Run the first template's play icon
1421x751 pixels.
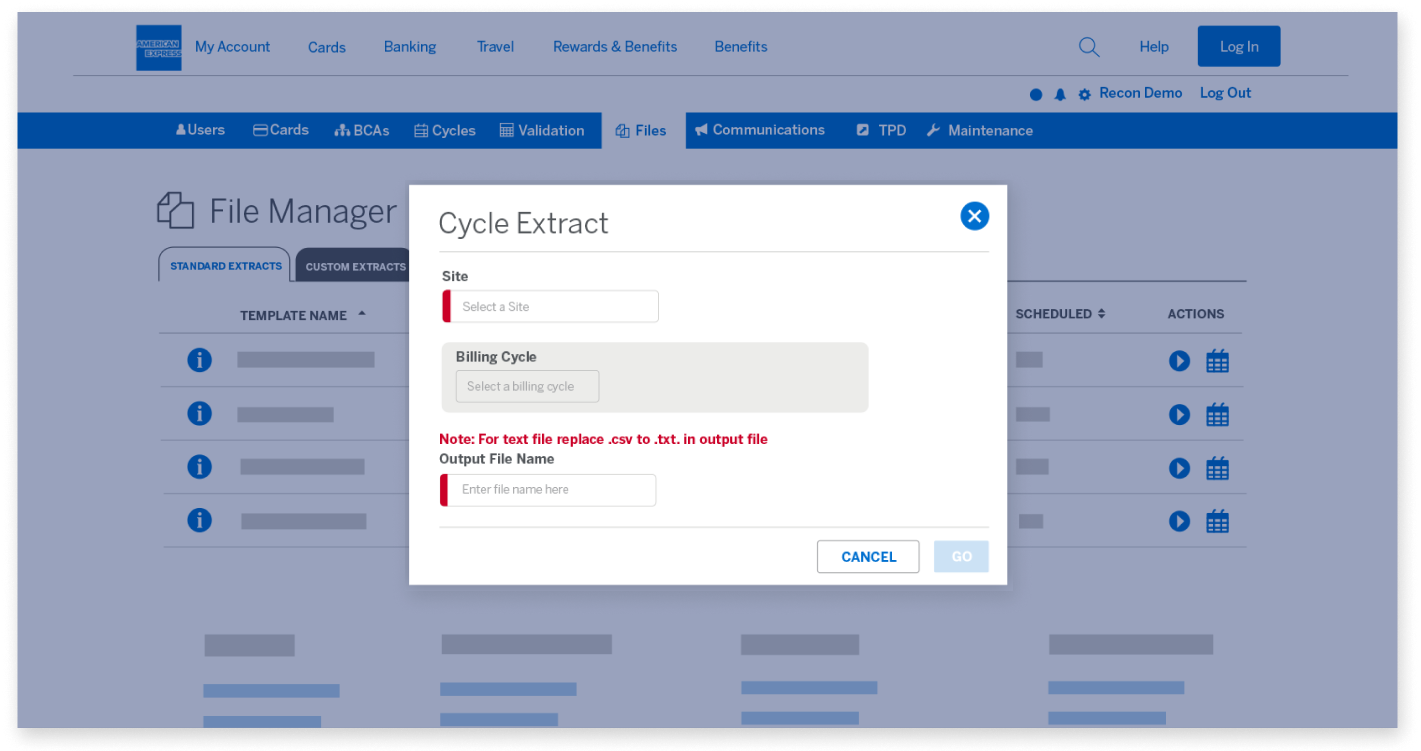(x=1179, y=361)
